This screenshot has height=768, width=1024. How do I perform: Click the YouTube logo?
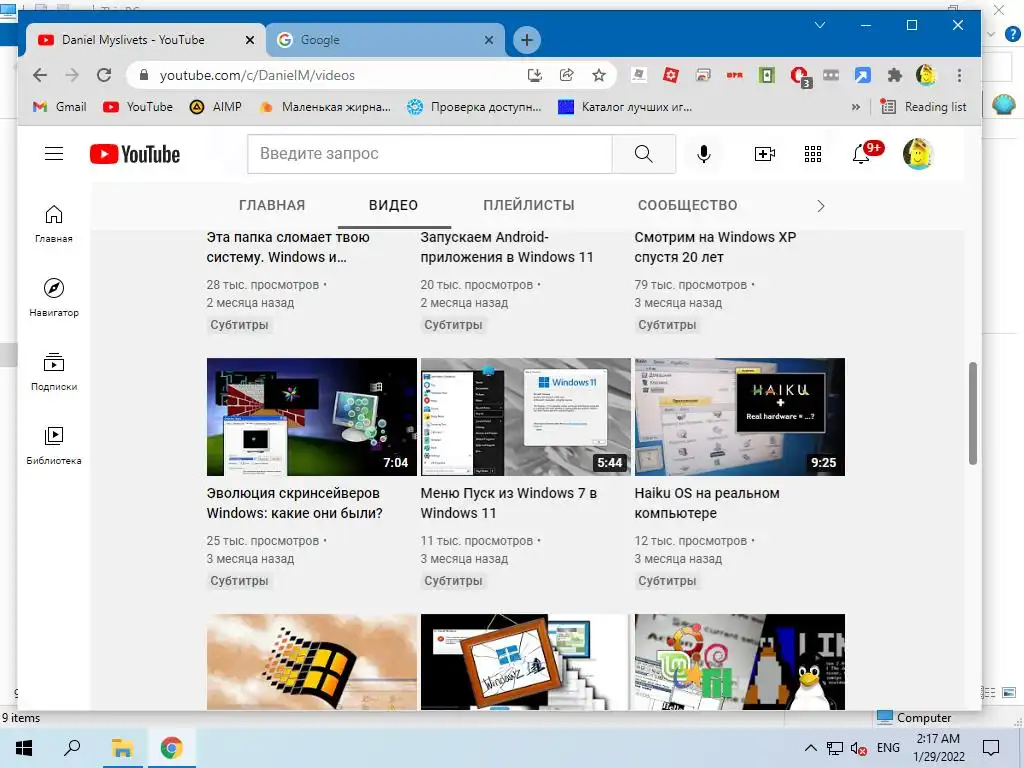click(x=135, y=154)
